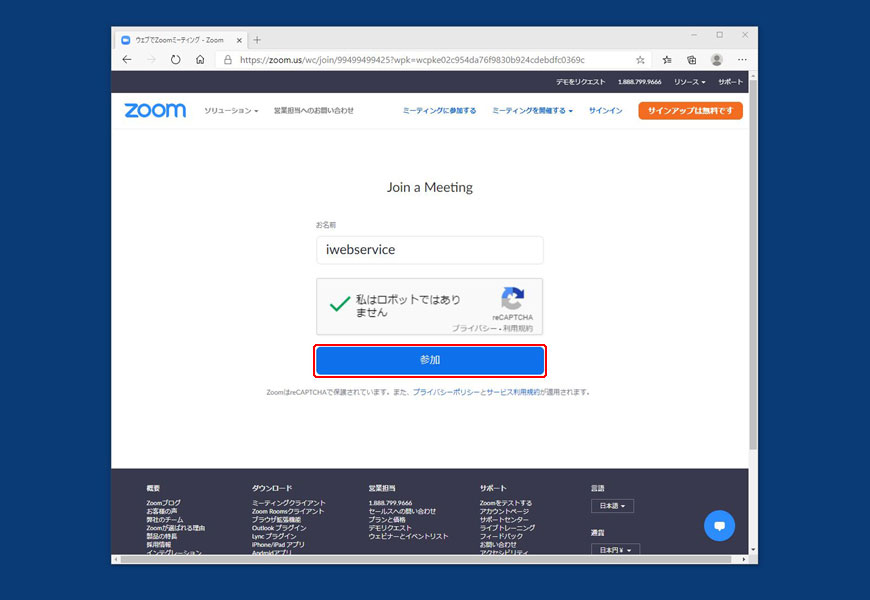The height and width of the screenshot is (600, 870).
Task: Open a new browser tab
Action: pos(257,40)
